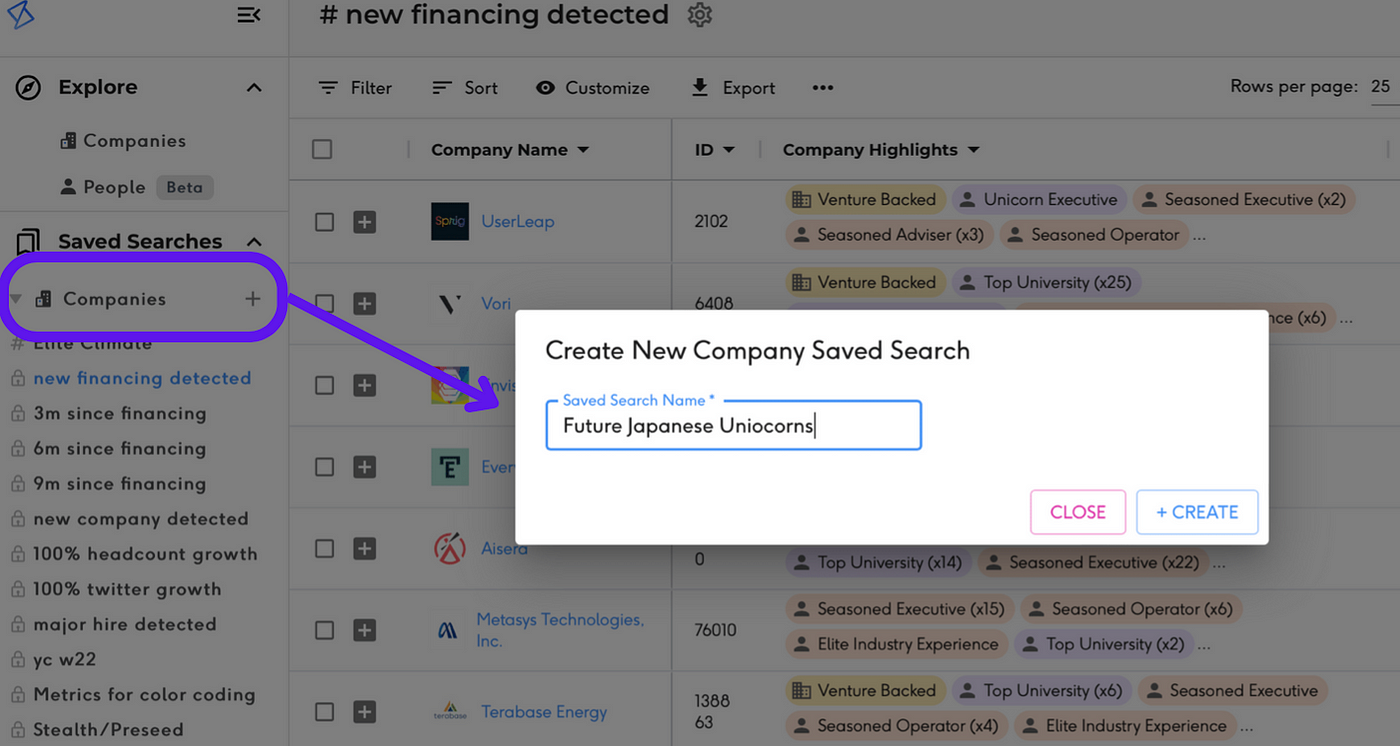Check the select-all header checkbox
The width and height of the screenshot is (1400, 746).
pos(322,149)
